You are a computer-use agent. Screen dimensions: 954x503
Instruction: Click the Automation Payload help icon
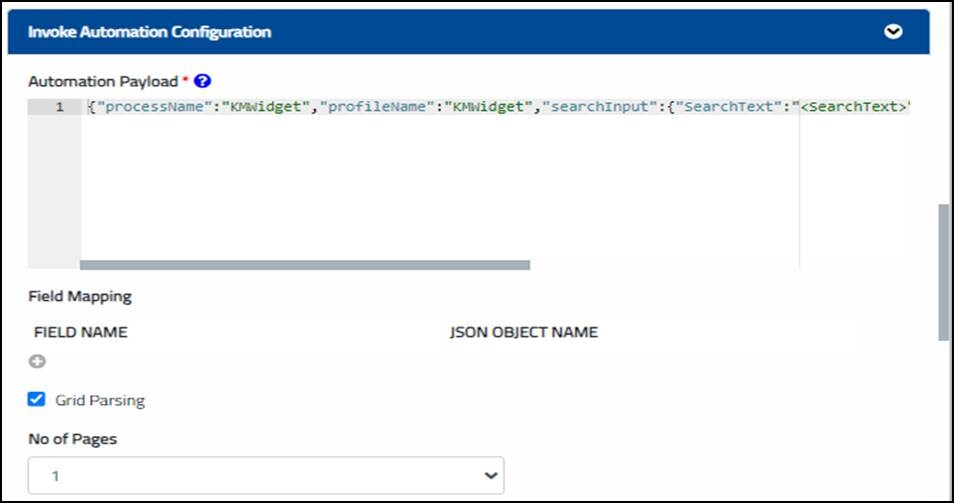tap(203, 81)
